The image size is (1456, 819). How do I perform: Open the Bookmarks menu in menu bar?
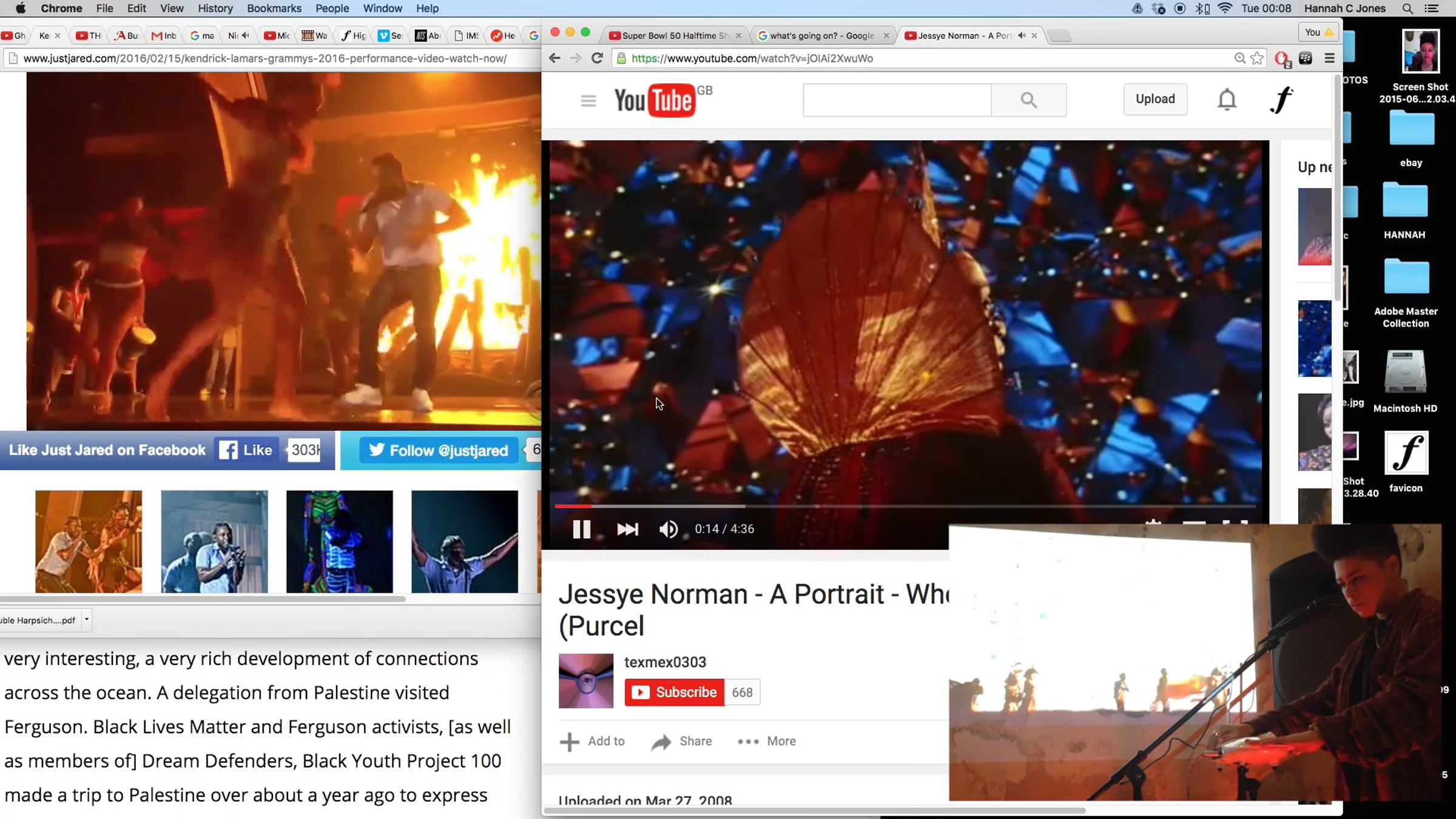(274, 8)
